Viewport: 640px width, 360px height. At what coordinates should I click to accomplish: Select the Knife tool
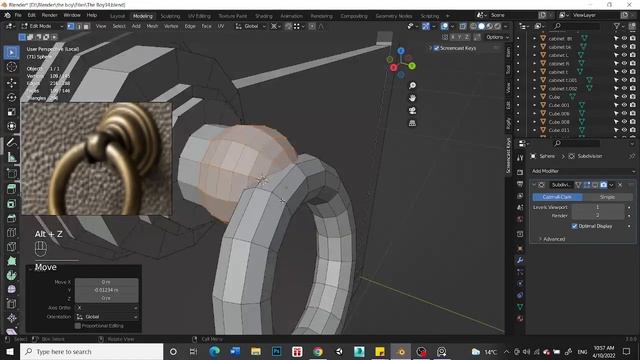11,247
